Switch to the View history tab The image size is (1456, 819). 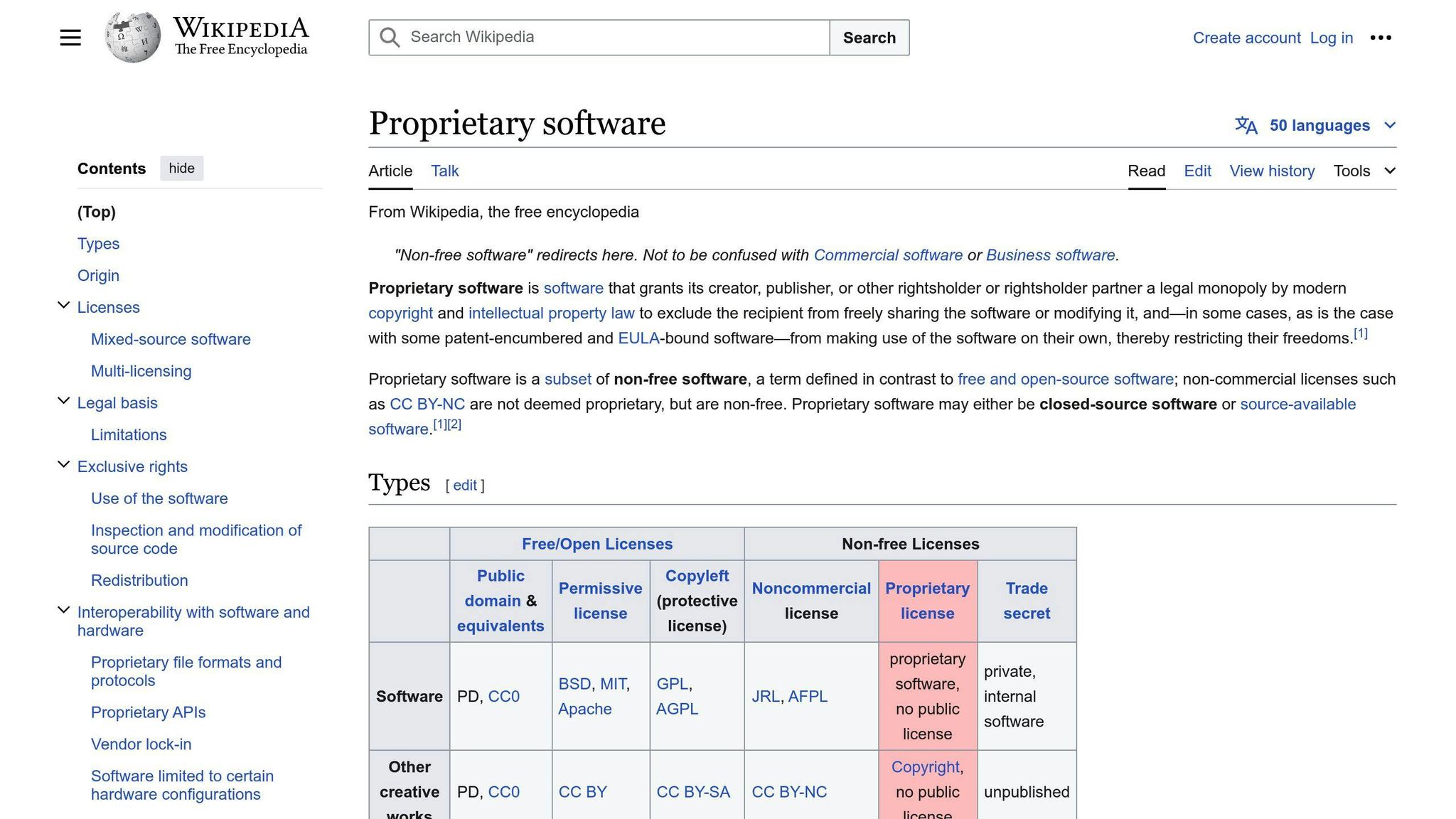pyautogui.click(x=1272, y=171)
